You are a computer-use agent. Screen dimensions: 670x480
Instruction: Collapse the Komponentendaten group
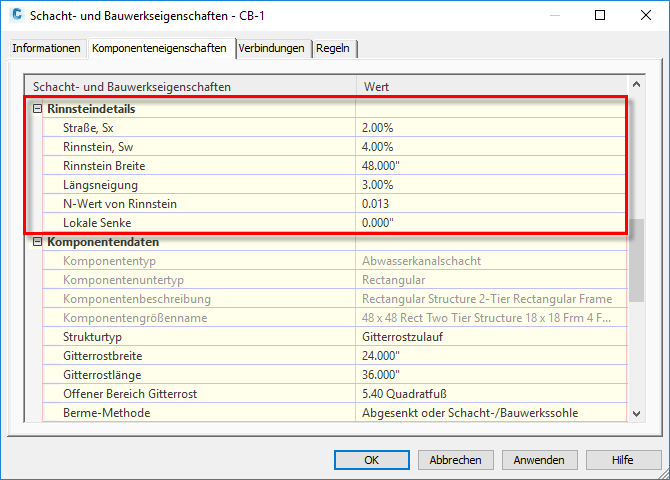click(38, 242)
